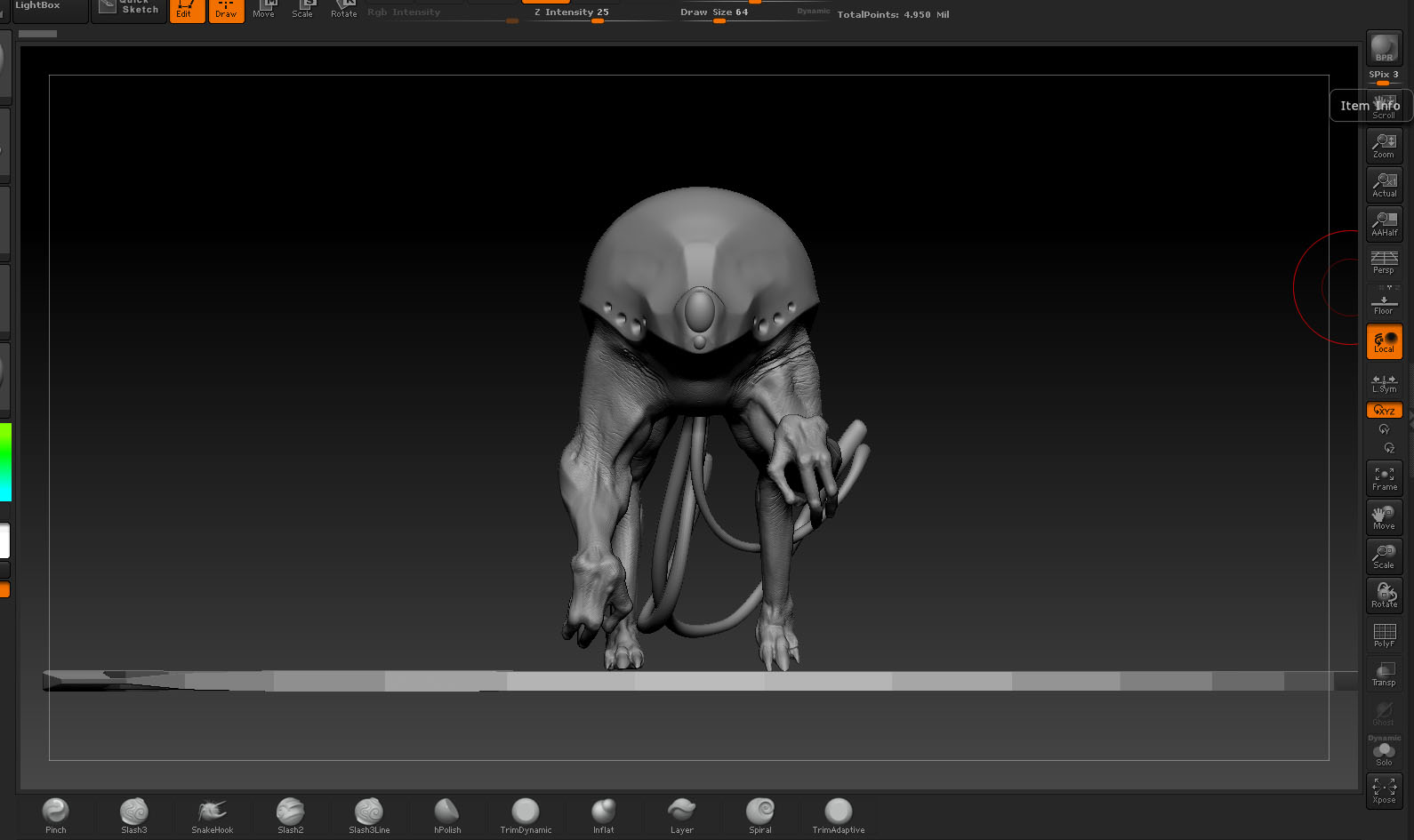This screenshot has height=840, width=1414.
Task: Select the Slash3Line brush
Action: point(369,816)
